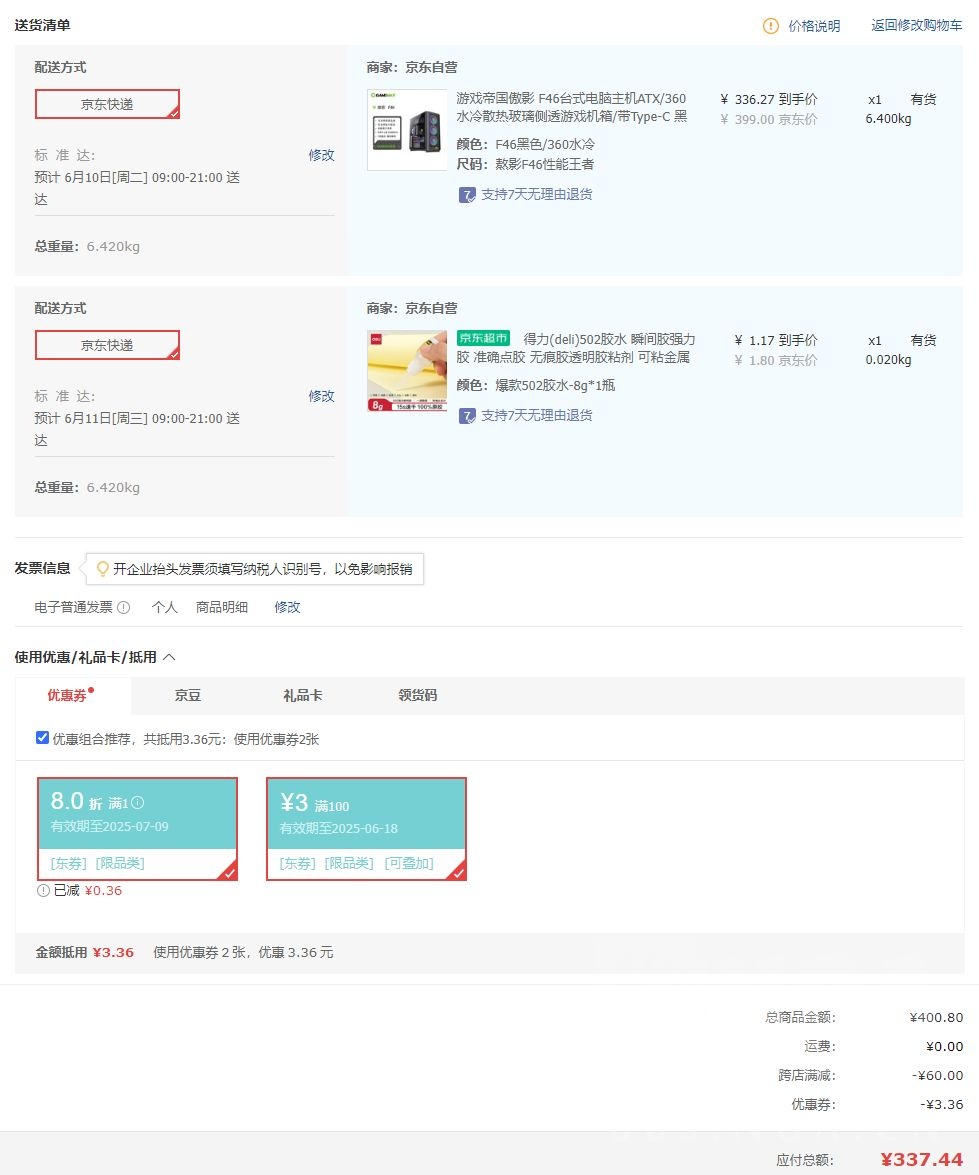The height and width of the screenshot is (1175, 979).
Task: Click 修改 to change the delivery time
Action: pyautogui.click(x=321, y=155)
